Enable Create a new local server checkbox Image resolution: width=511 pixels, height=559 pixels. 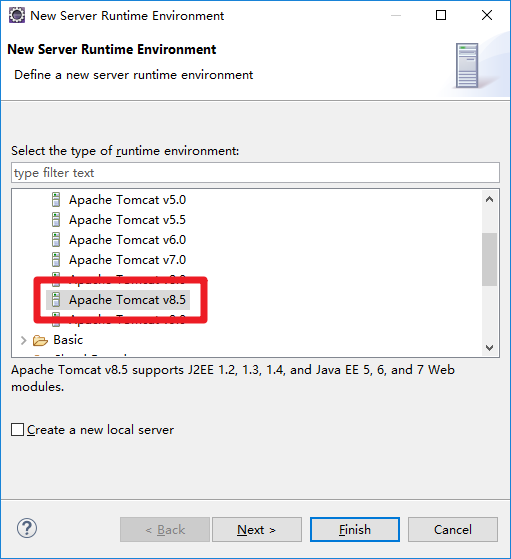point(17,430)
